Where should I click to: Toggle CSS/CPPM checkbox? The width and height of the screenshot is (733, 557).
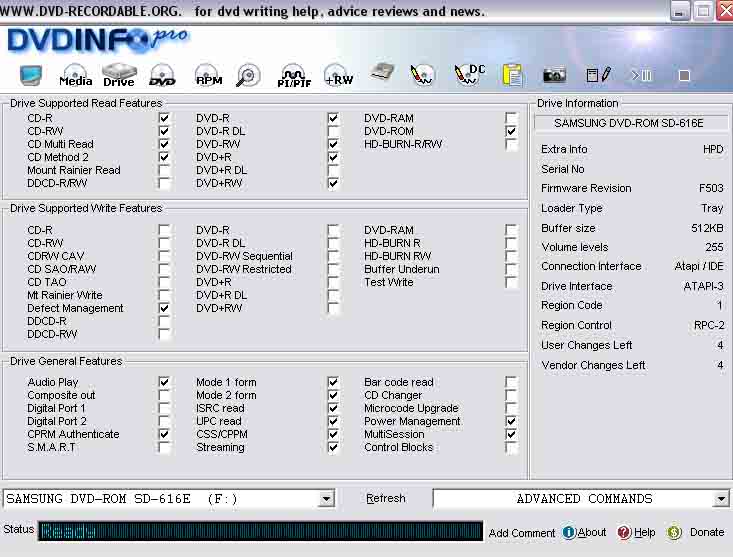333,434
